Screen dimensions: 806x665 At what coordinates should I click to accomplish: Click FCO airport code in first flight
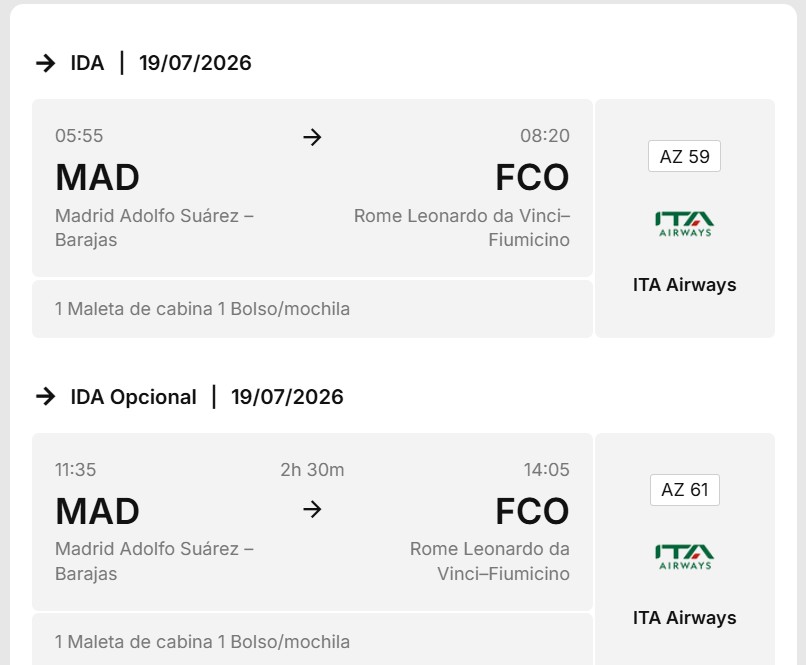coord(532,178)
